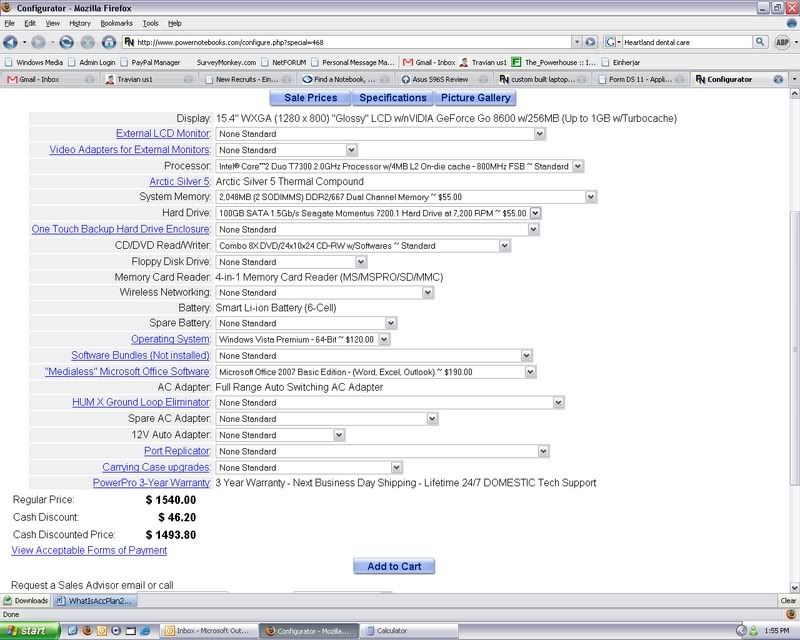Image resolution: width=800 pixels, height=640 pixels.
Task: Click in the URL address field
Action: point(352,42)
